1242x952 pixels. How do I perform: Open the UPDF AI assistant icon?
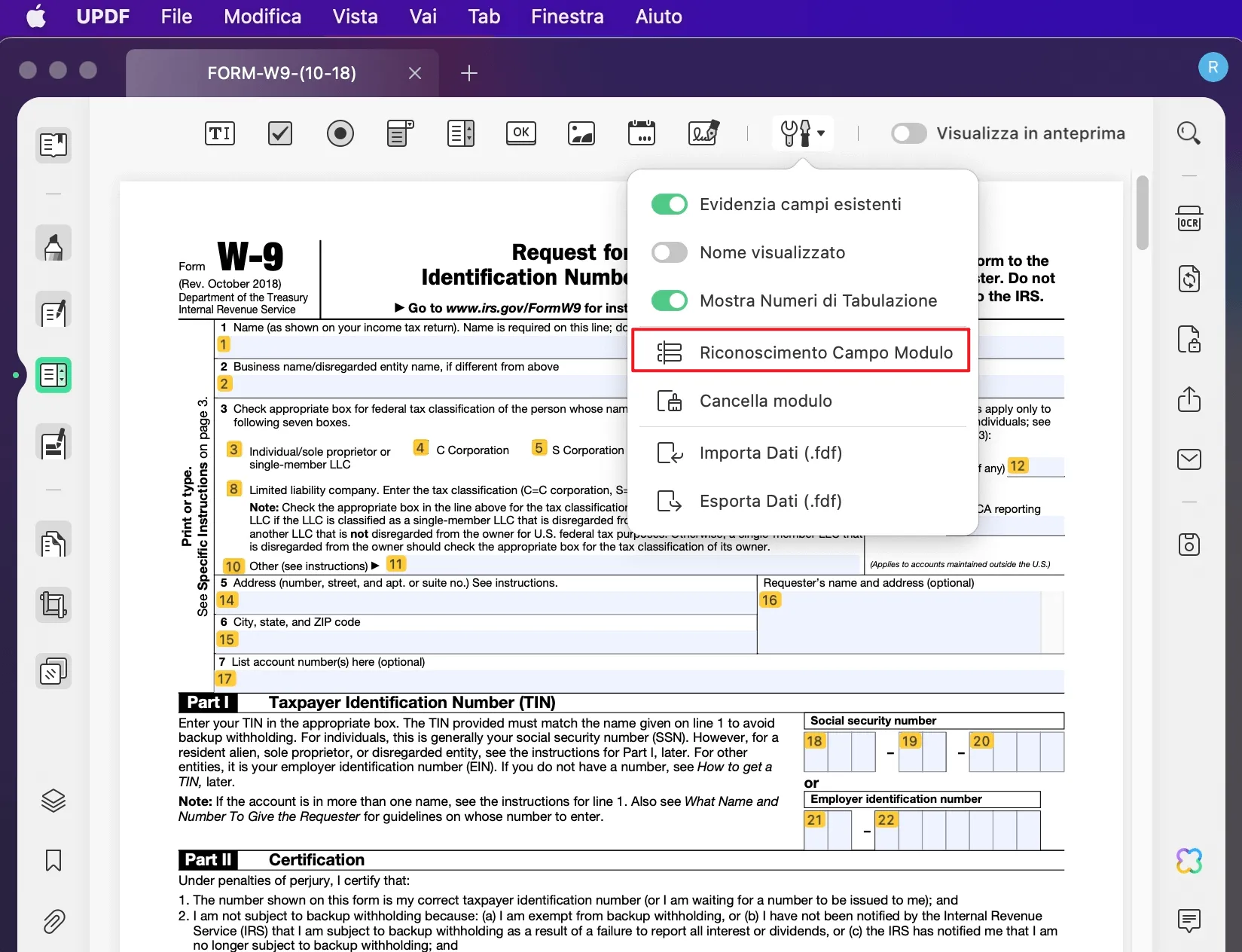(1189, 861)
